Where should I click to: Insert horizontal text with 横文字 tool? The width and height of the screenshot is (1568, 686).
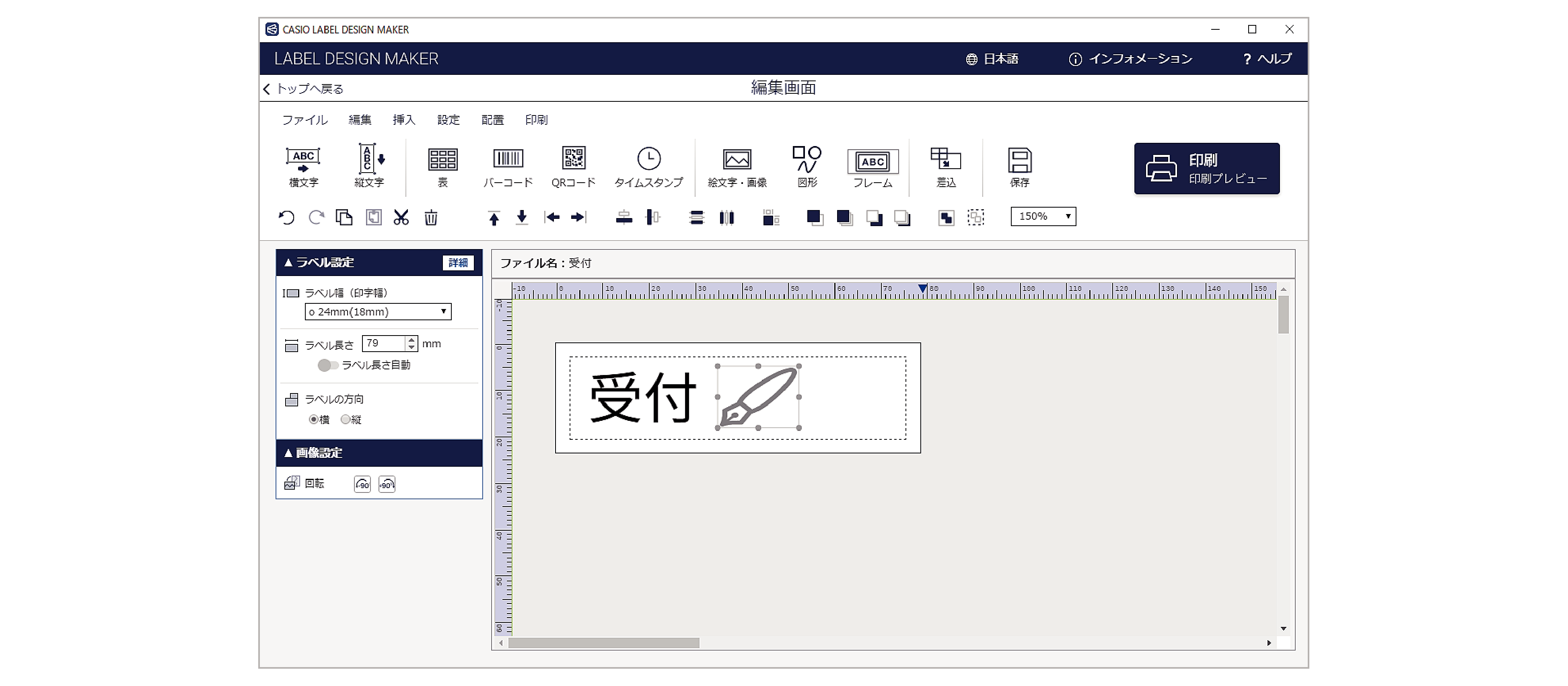(x=303, y=167)
